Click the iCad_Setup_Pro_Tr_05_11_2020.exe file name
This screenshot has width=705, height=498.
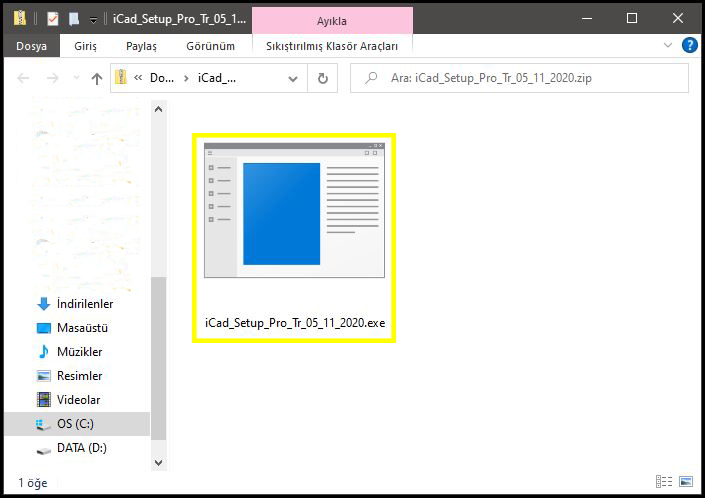(x=295, y=323)
